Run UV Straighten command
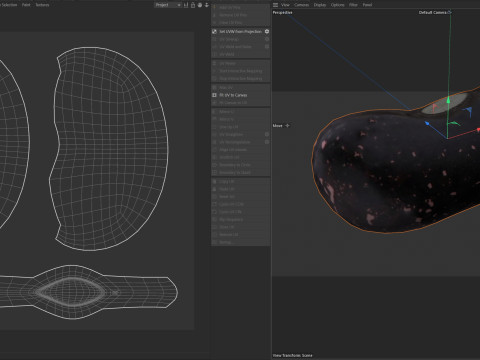This screenshot has height=360, width=480. point(237,134)
